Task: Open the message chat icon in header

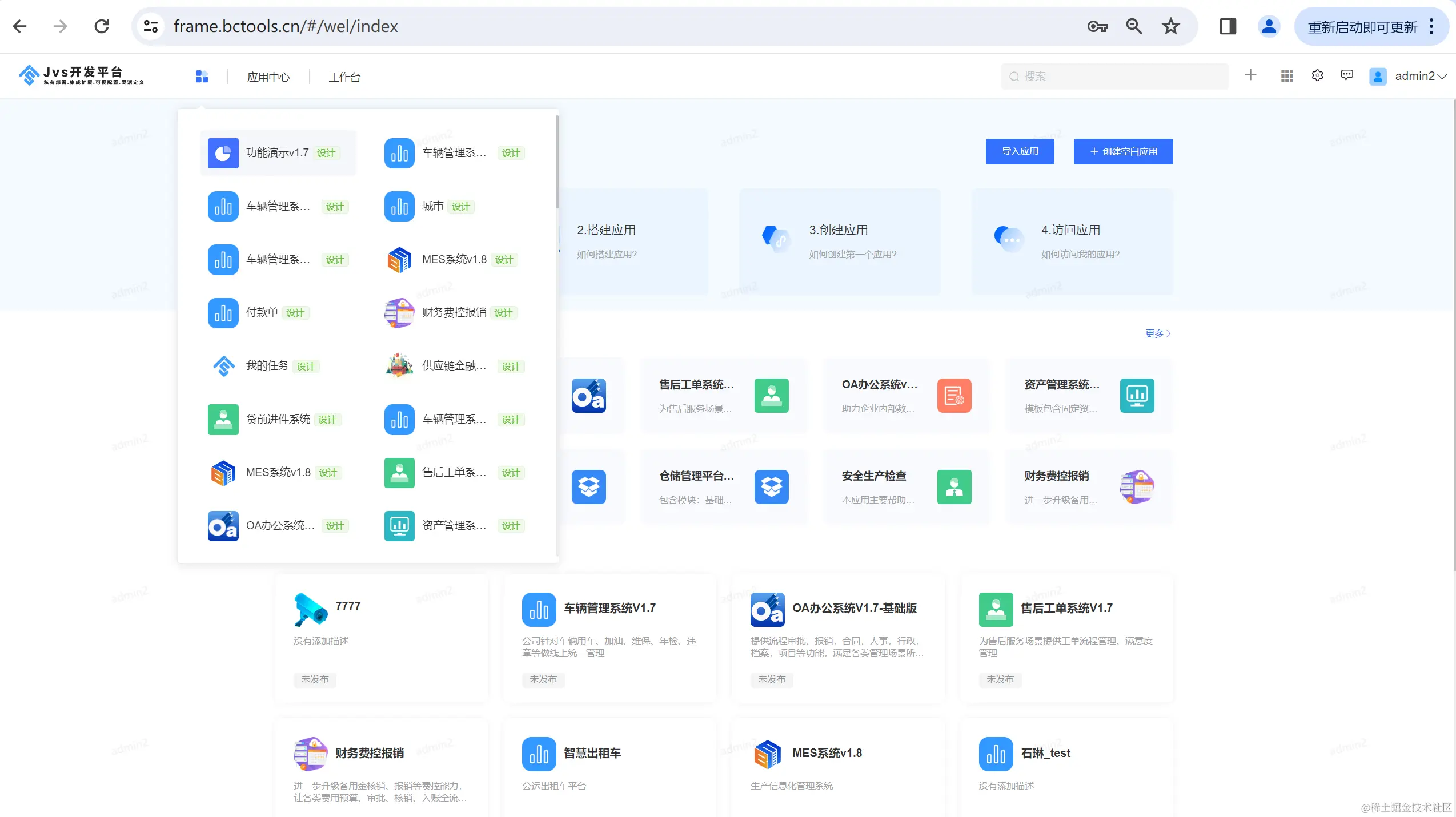Action: coord(1347,76)
